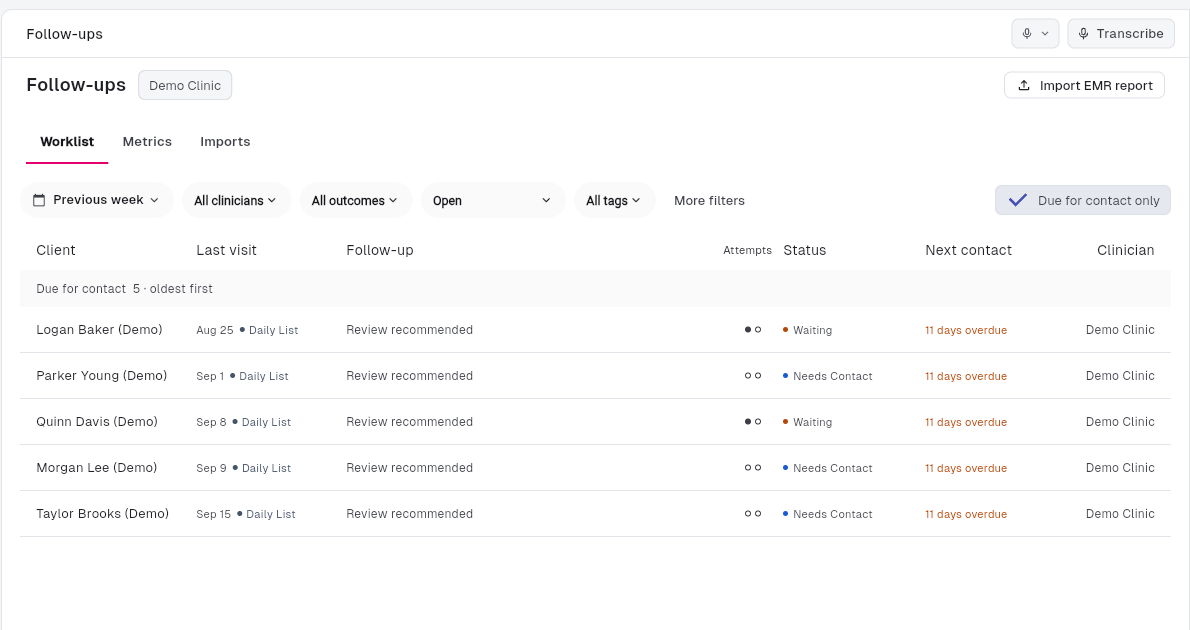Click the Demo Clinic badge

point(185,86)
